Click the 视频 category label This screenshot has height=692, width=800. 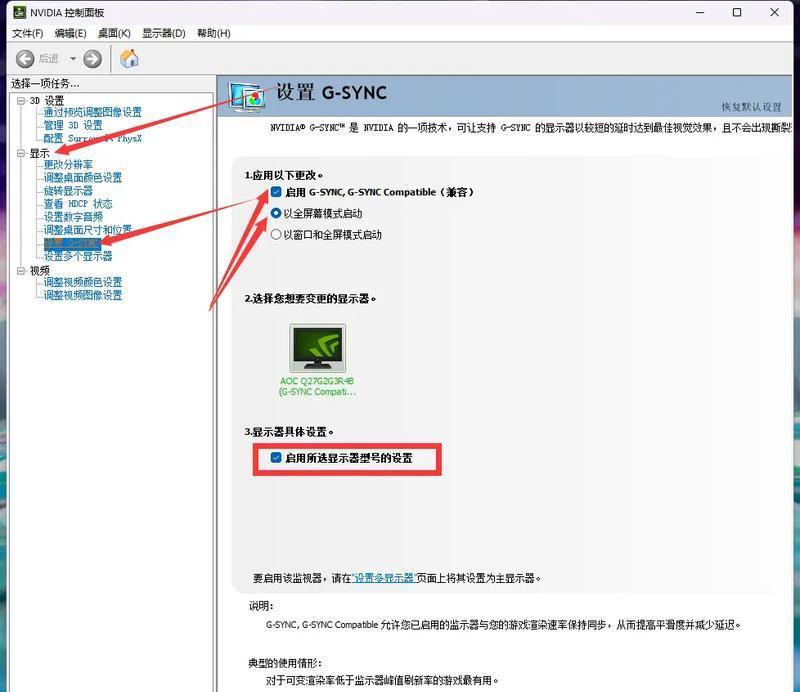point(39,270)
